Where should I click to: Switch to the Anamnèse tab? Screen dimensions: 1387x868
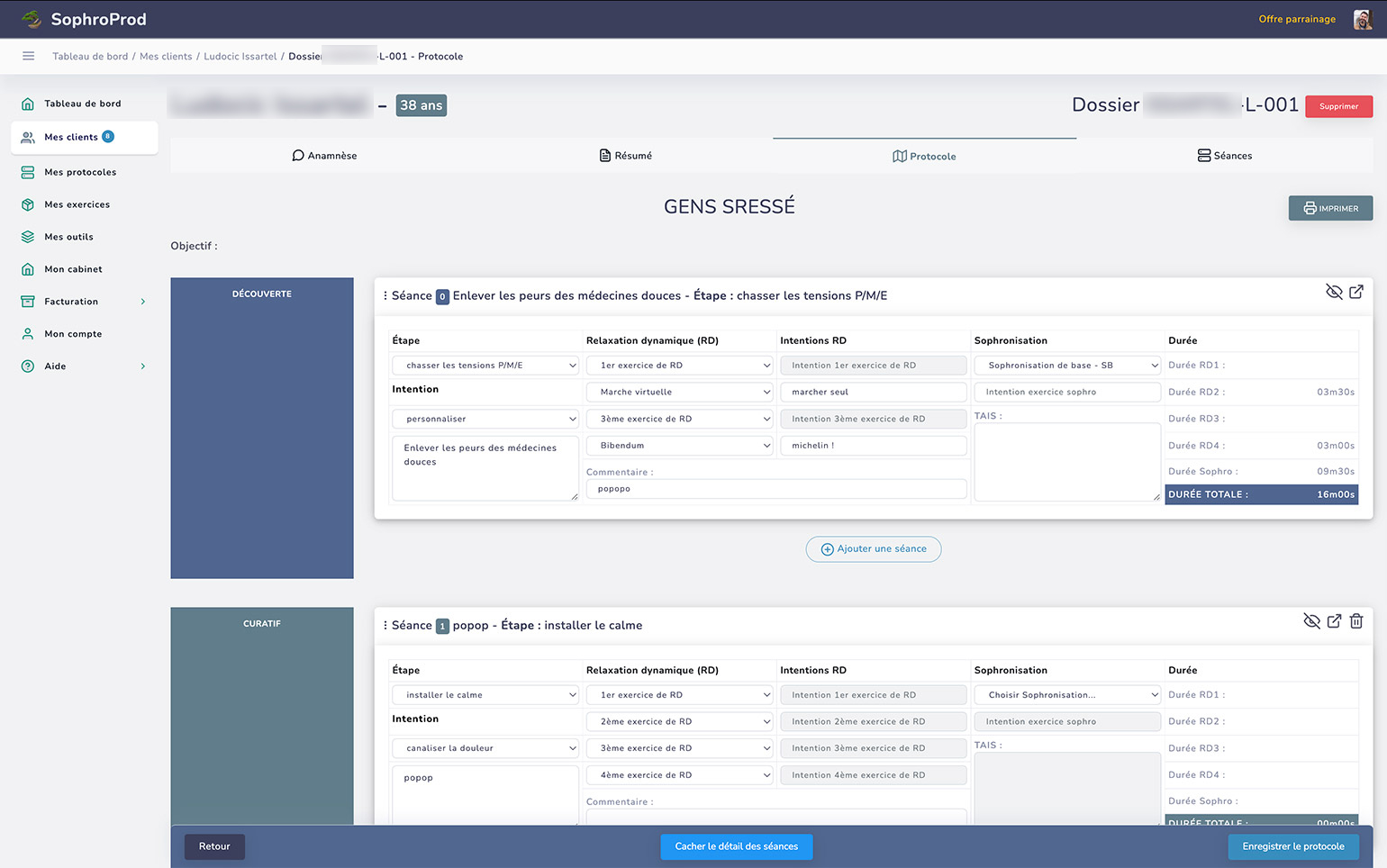pyautogui.click(x=324, y=156)
